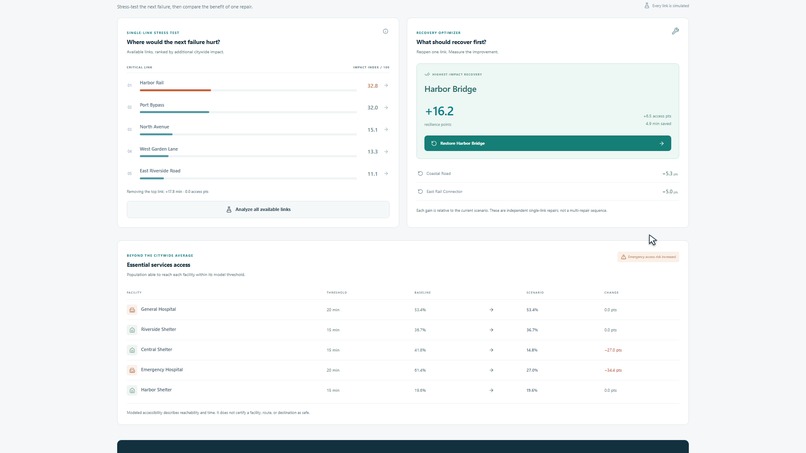Click the arrow in the Central Shelter row
This screenshot has width=806, height=453.
tap(491, 350)
